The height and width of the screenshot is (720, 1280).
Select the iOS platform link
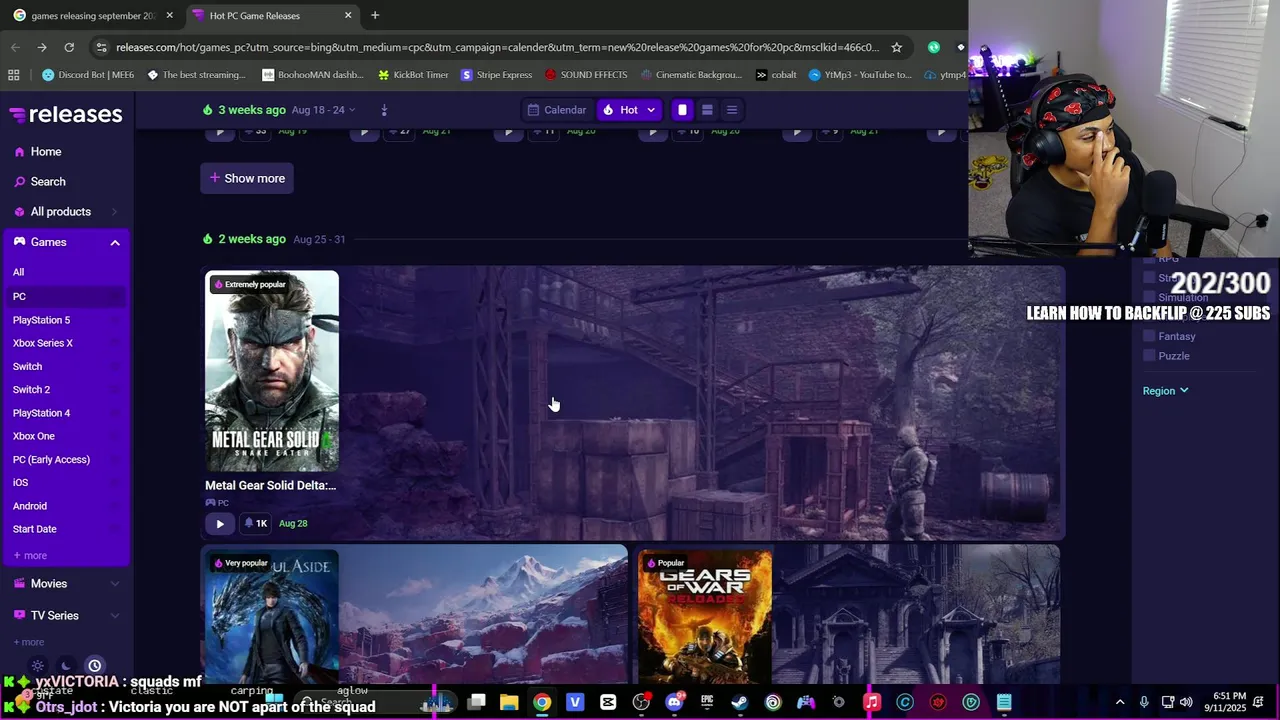[x=20, y=483]
